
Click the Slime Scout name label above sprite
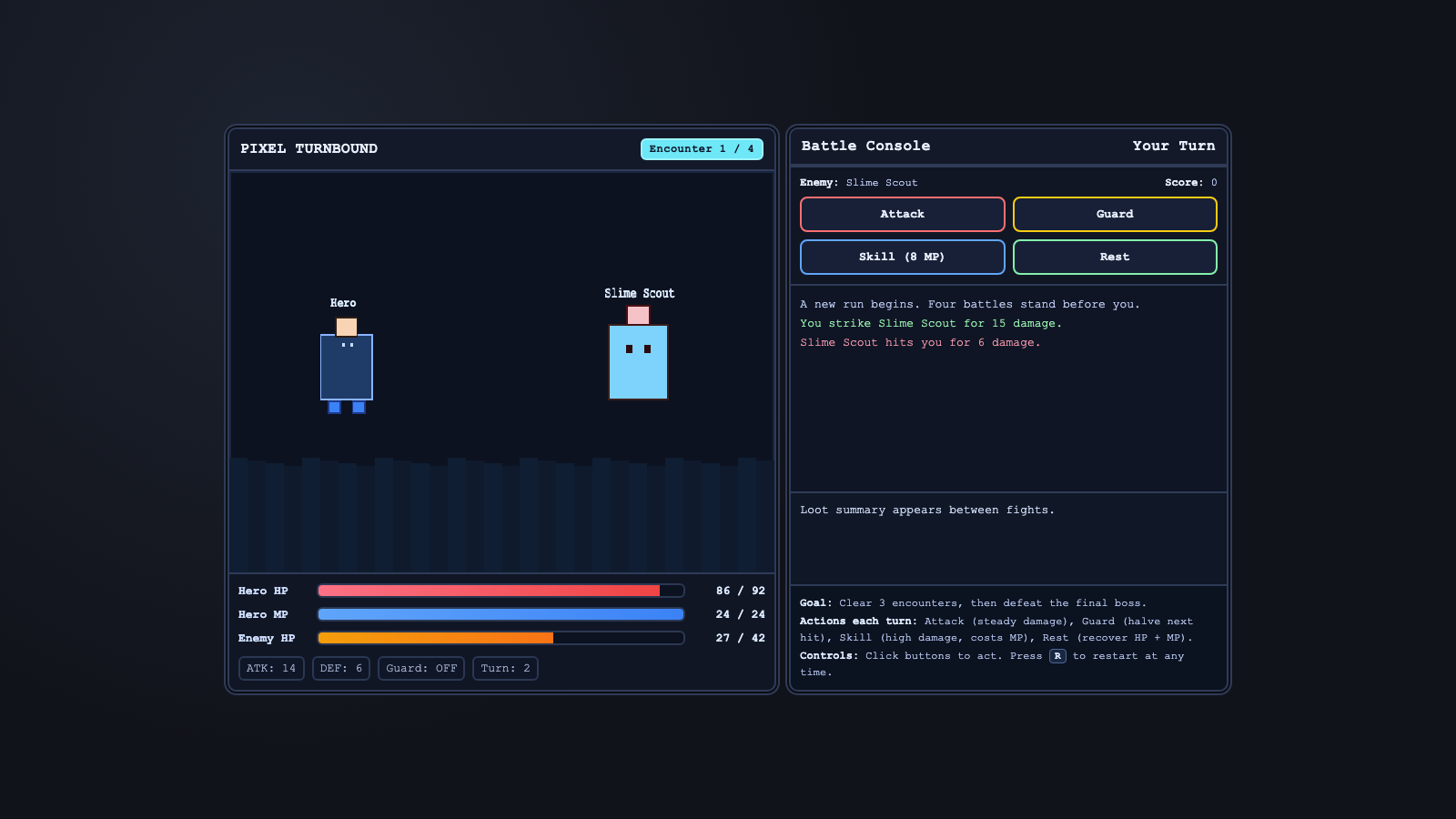[x=640, y=293]
